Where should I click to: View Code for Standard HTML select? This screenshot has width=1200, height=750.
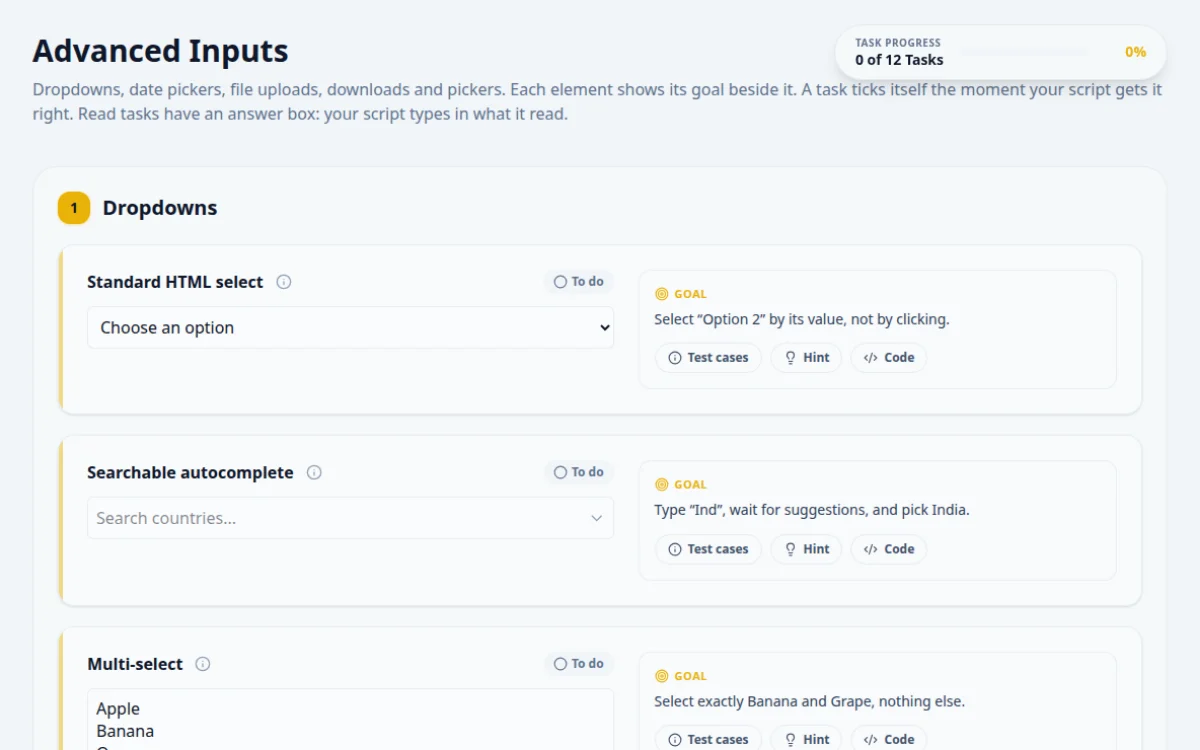[889, 358]
